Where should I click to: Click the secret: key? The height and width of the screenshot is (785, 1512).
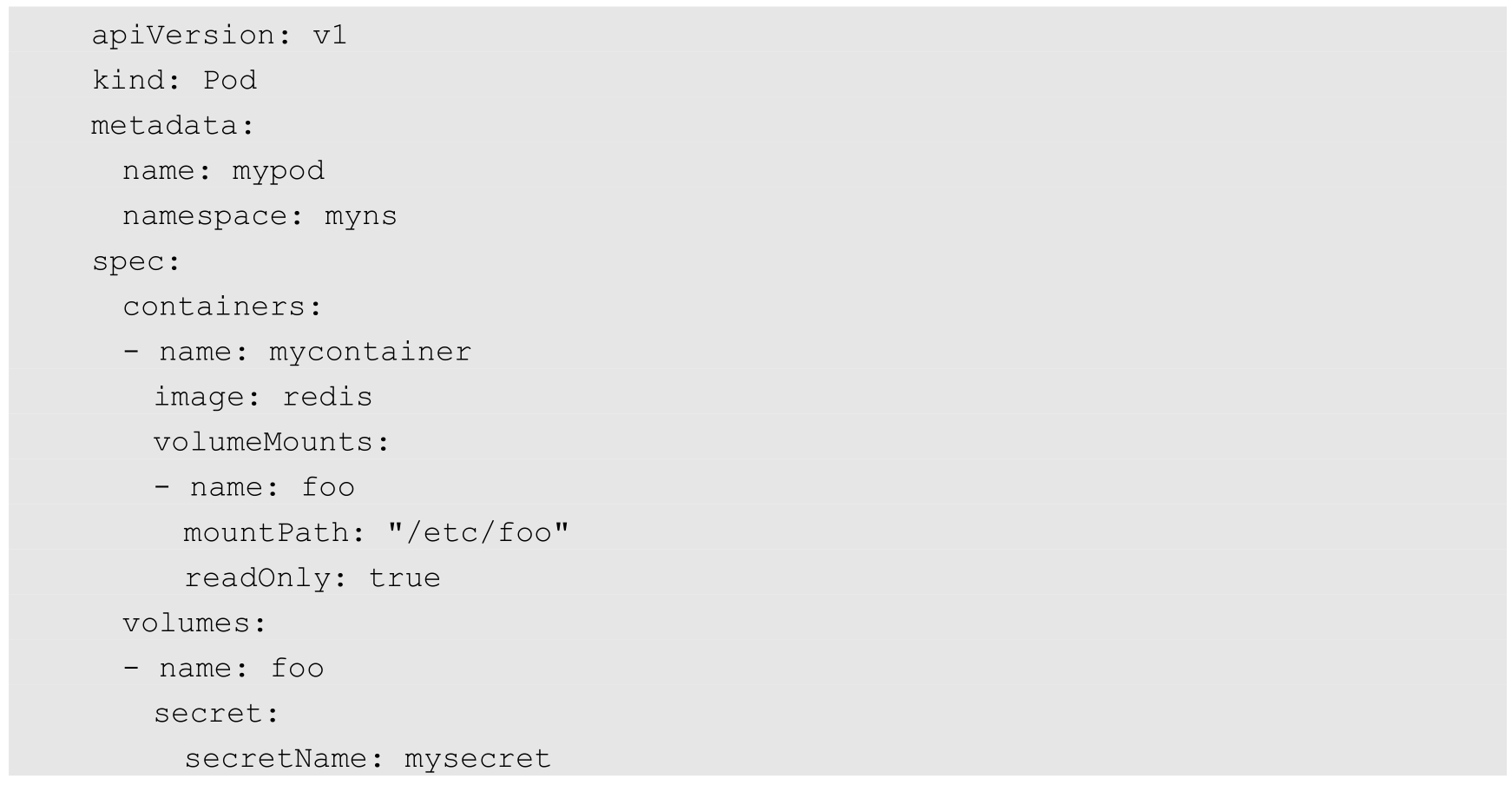pos(216,714)
